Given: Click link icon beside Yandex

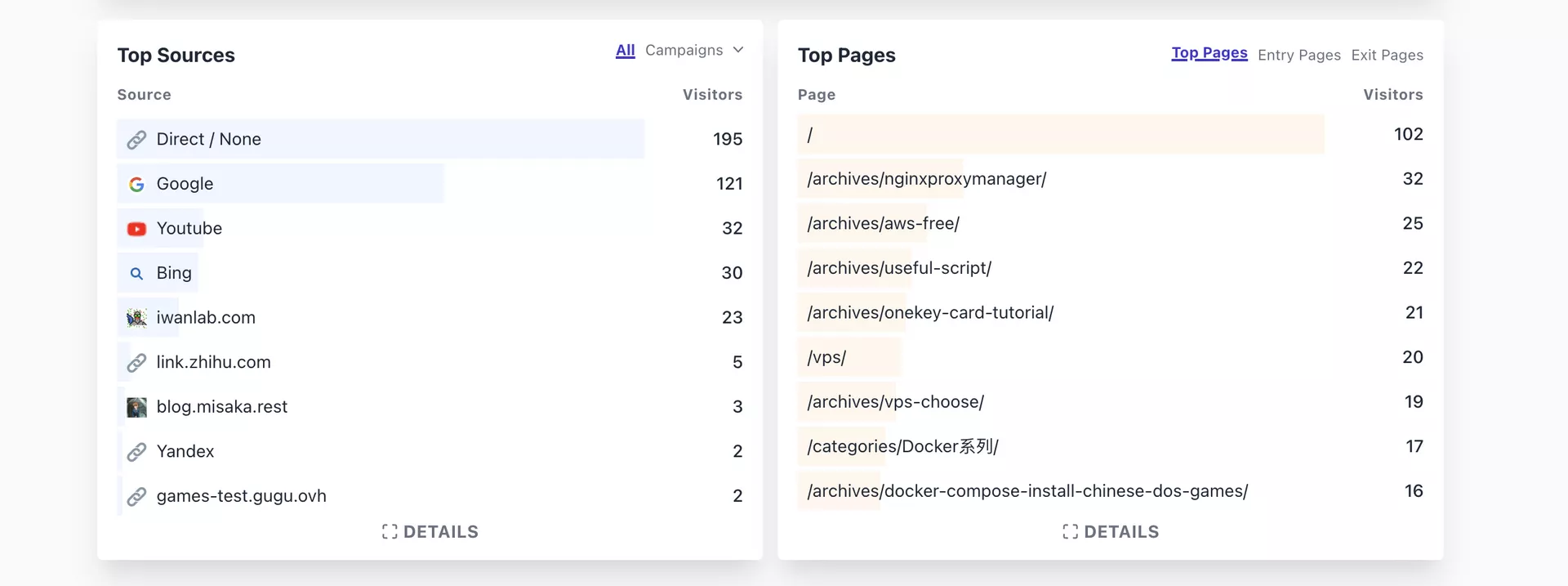Looking at the screenshot, I should tap(136, 451).
